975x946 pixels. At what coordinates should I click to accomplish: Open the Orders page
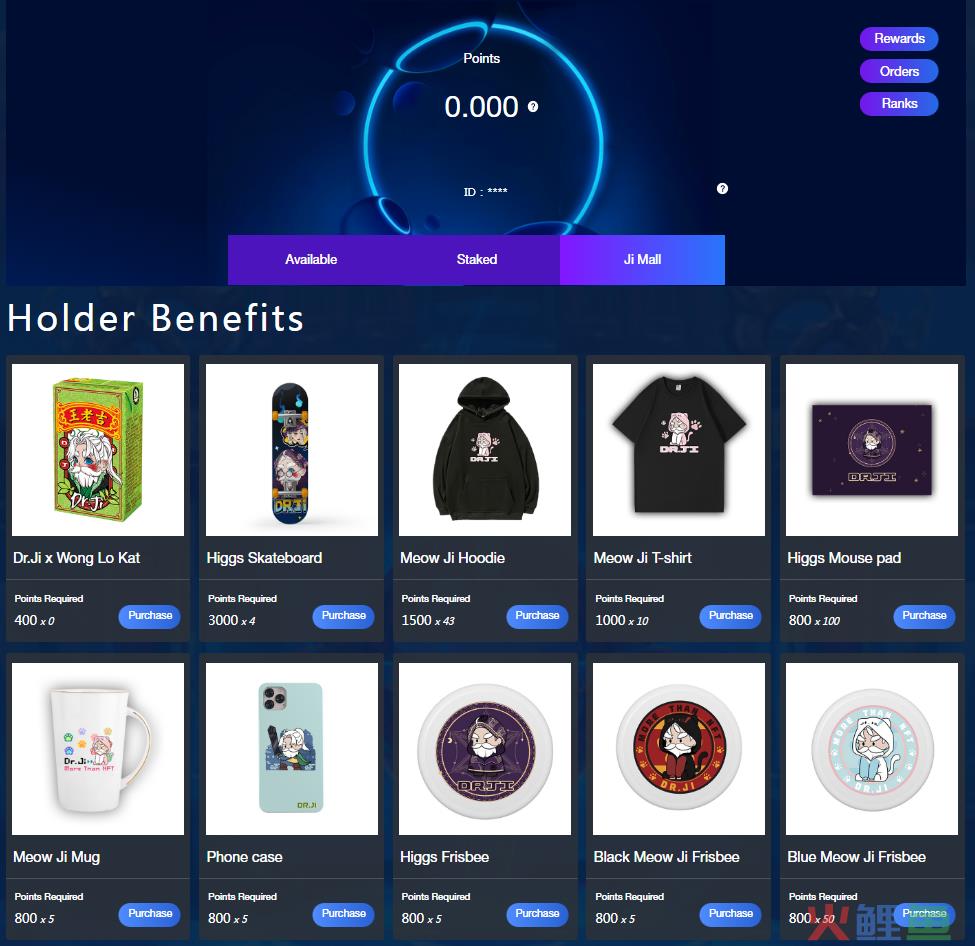coord(899,71)
